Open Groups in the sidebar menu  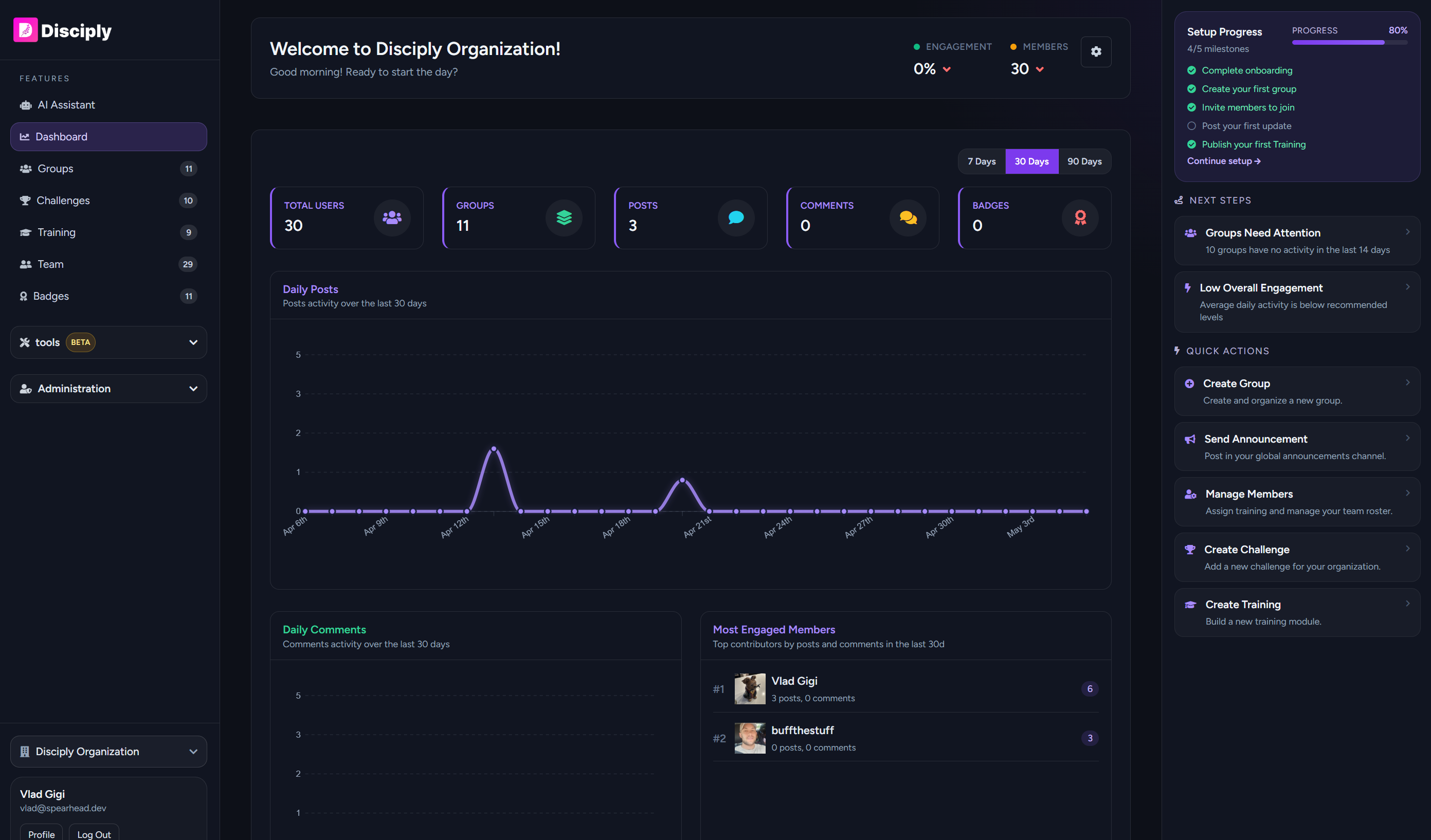(x=108, y=169)
